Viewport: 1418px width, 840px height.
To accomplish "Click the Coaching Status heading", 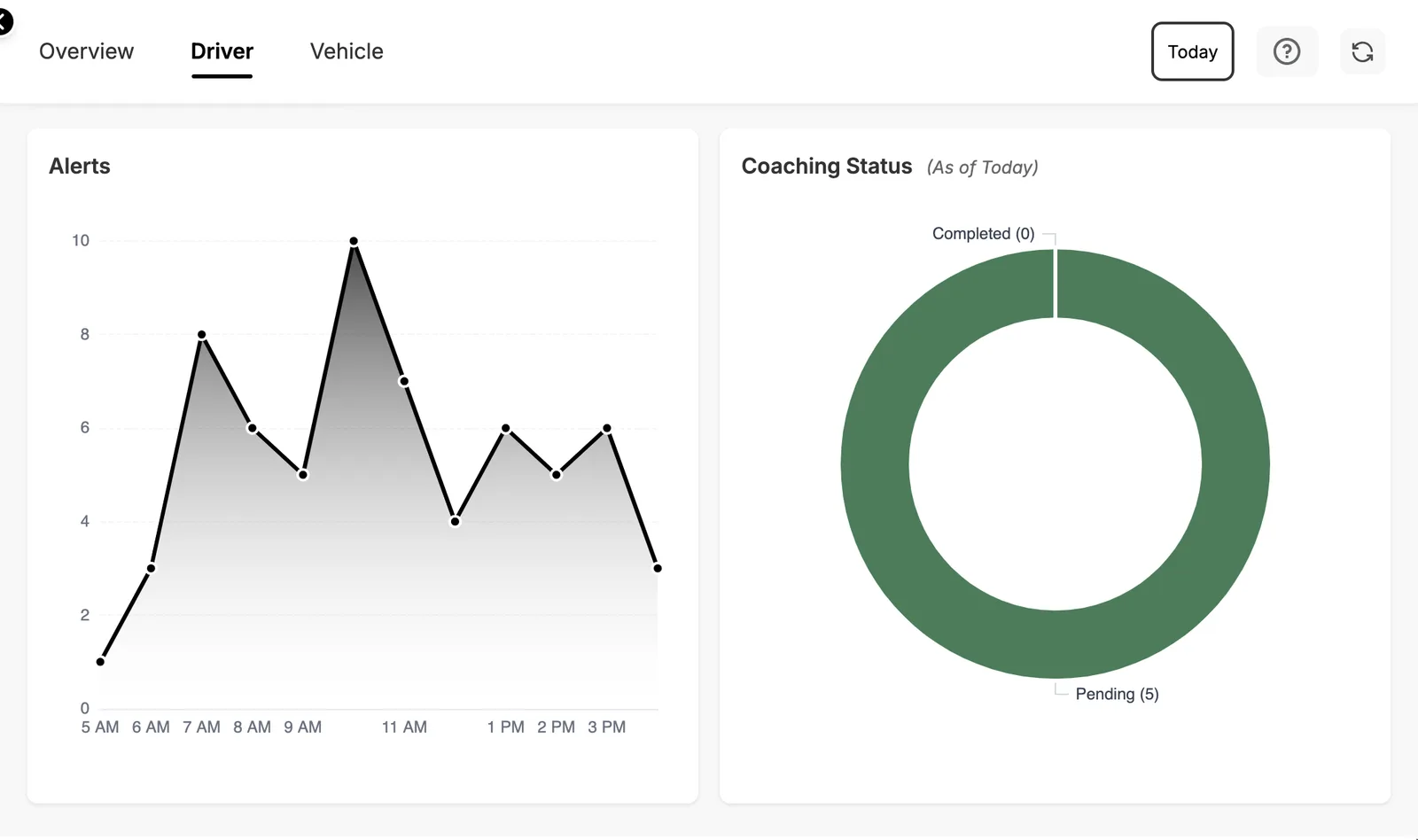I will pos(826,167).
